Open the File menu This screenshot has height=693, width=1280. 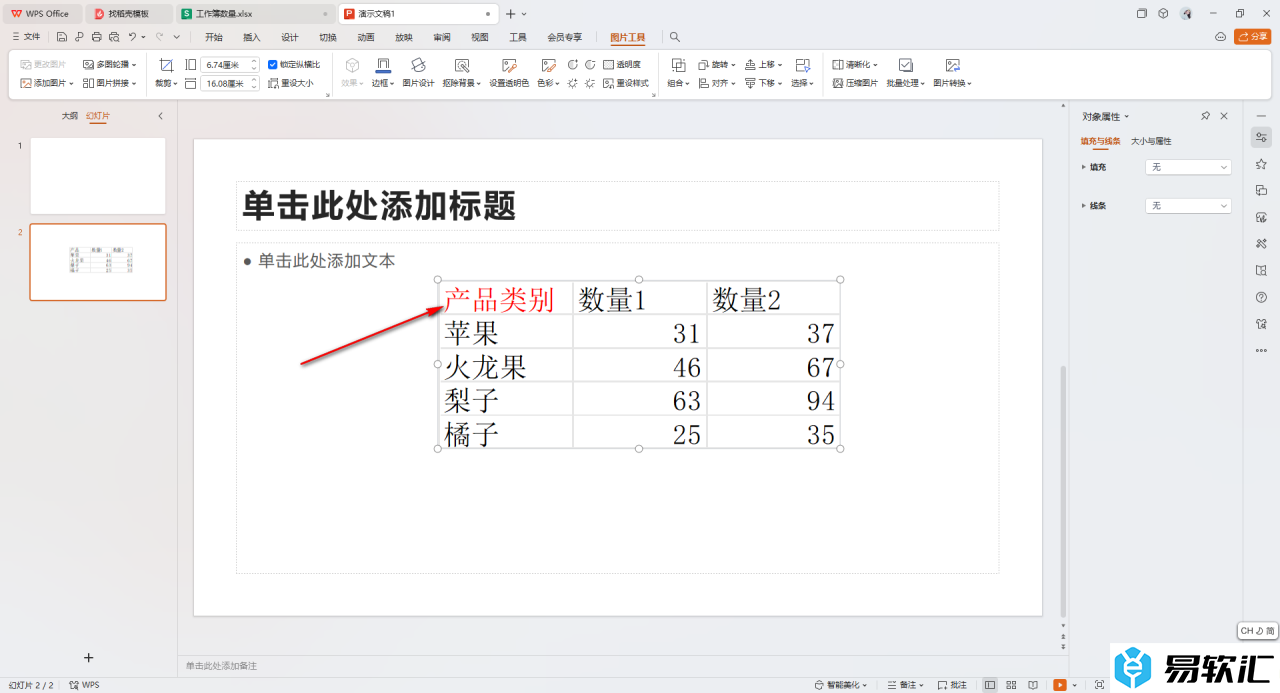point(27,37)
